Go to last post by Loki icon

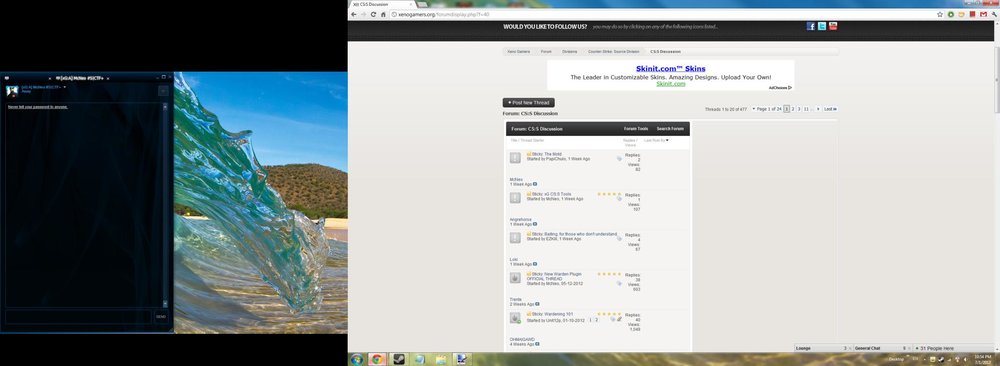click(535, 264)
